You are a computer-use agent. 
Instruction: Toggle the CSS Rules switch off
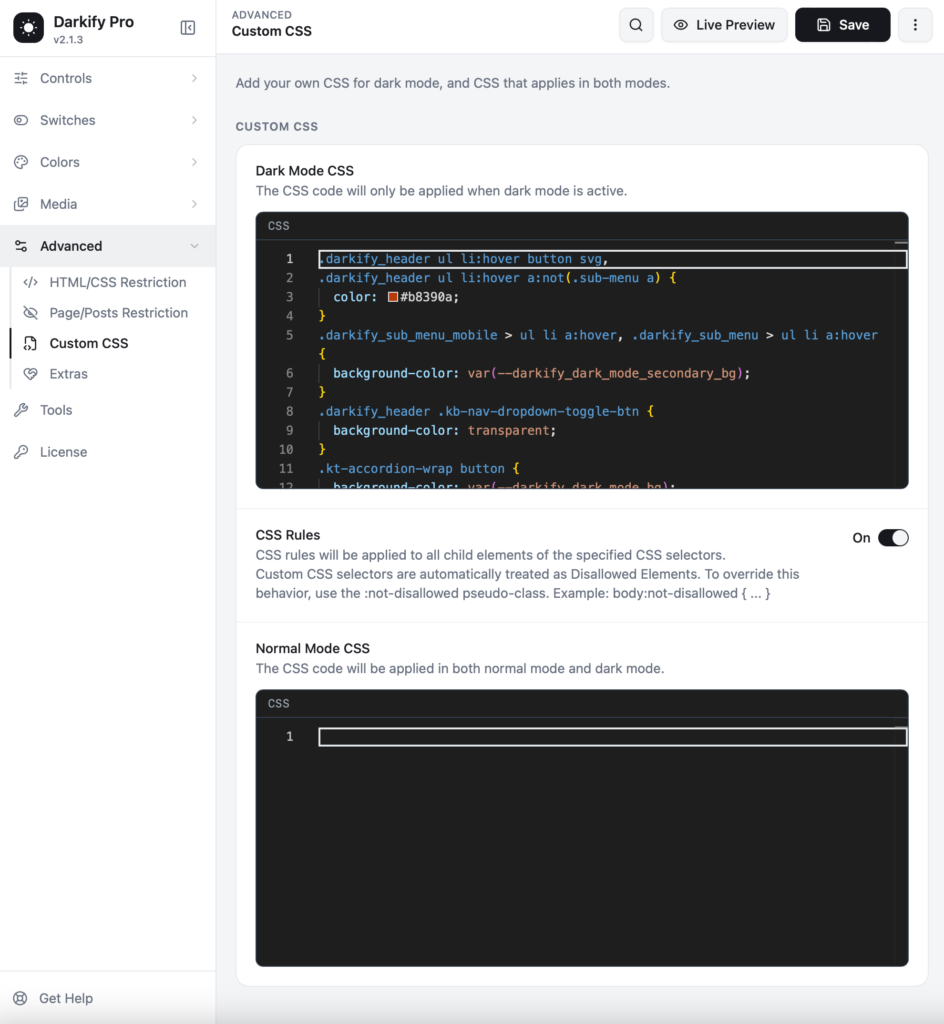click(893, 537)
